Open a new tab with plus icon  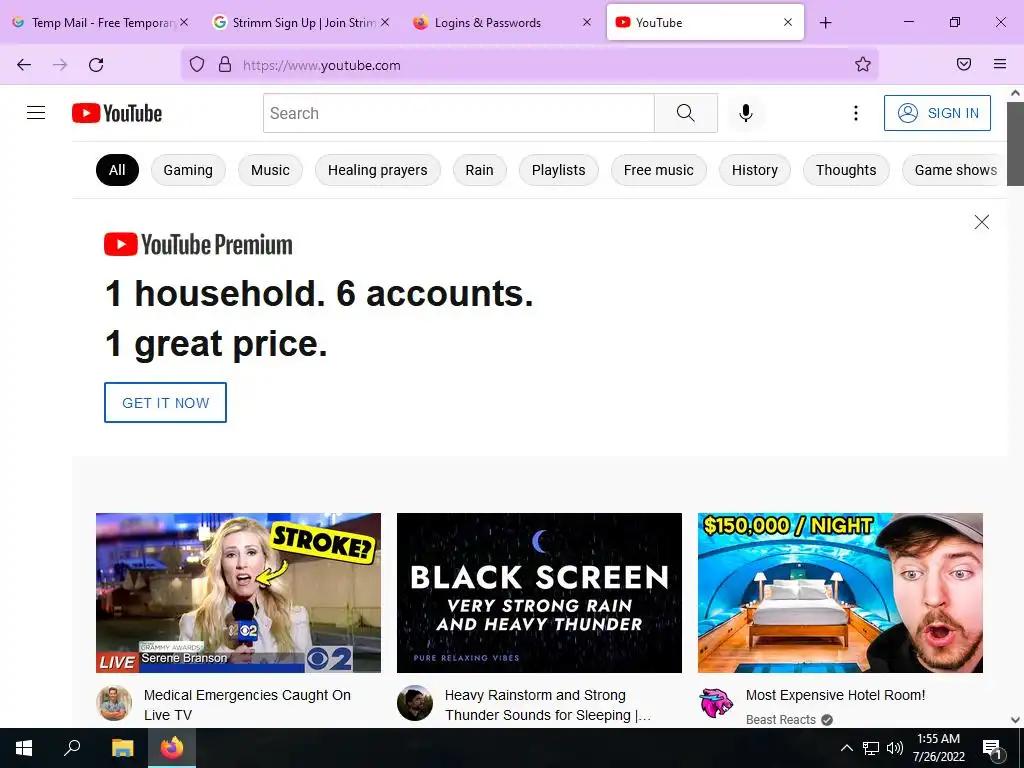825,23
